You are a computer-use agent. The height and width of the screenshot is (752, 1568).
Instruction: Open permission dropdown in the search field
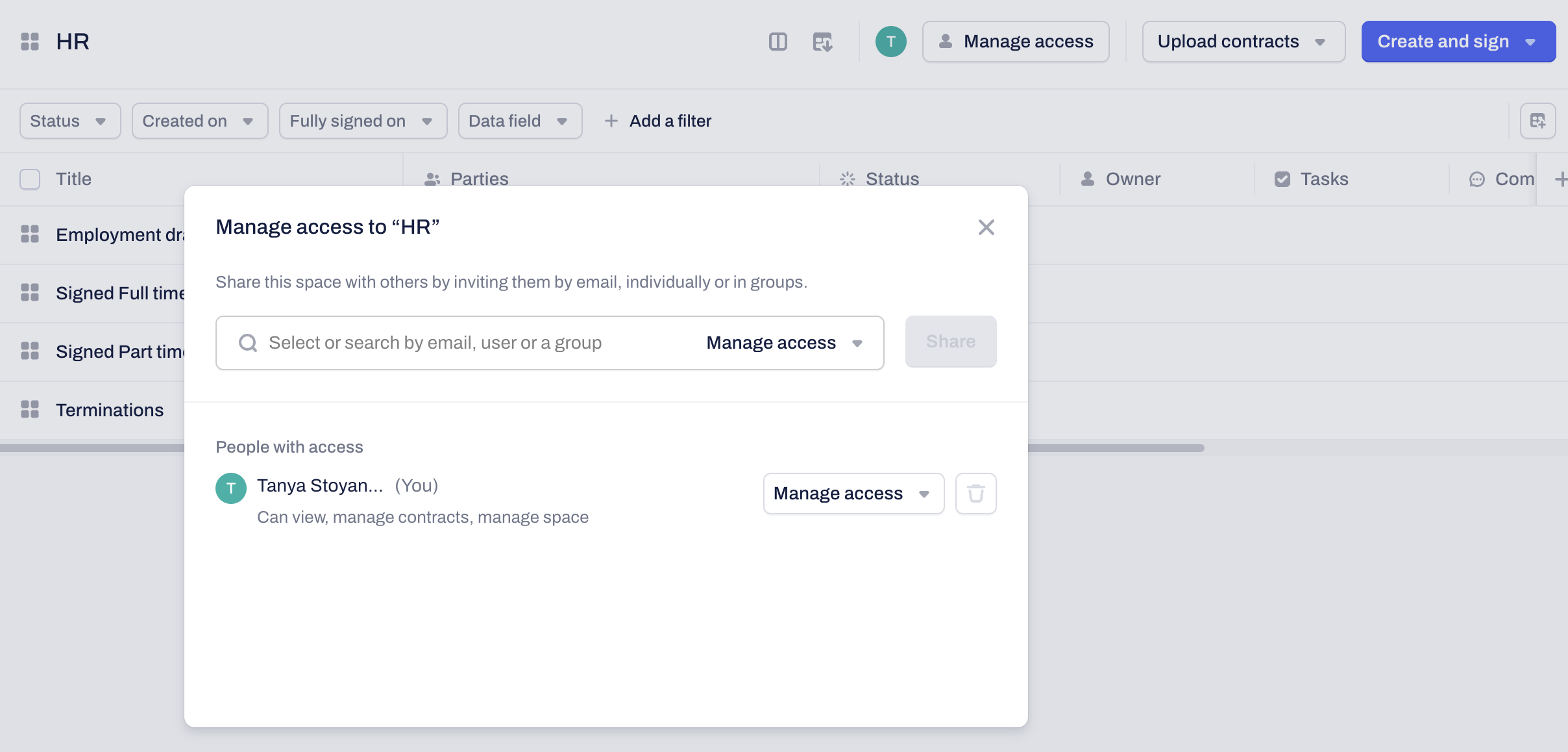point(785,343)
